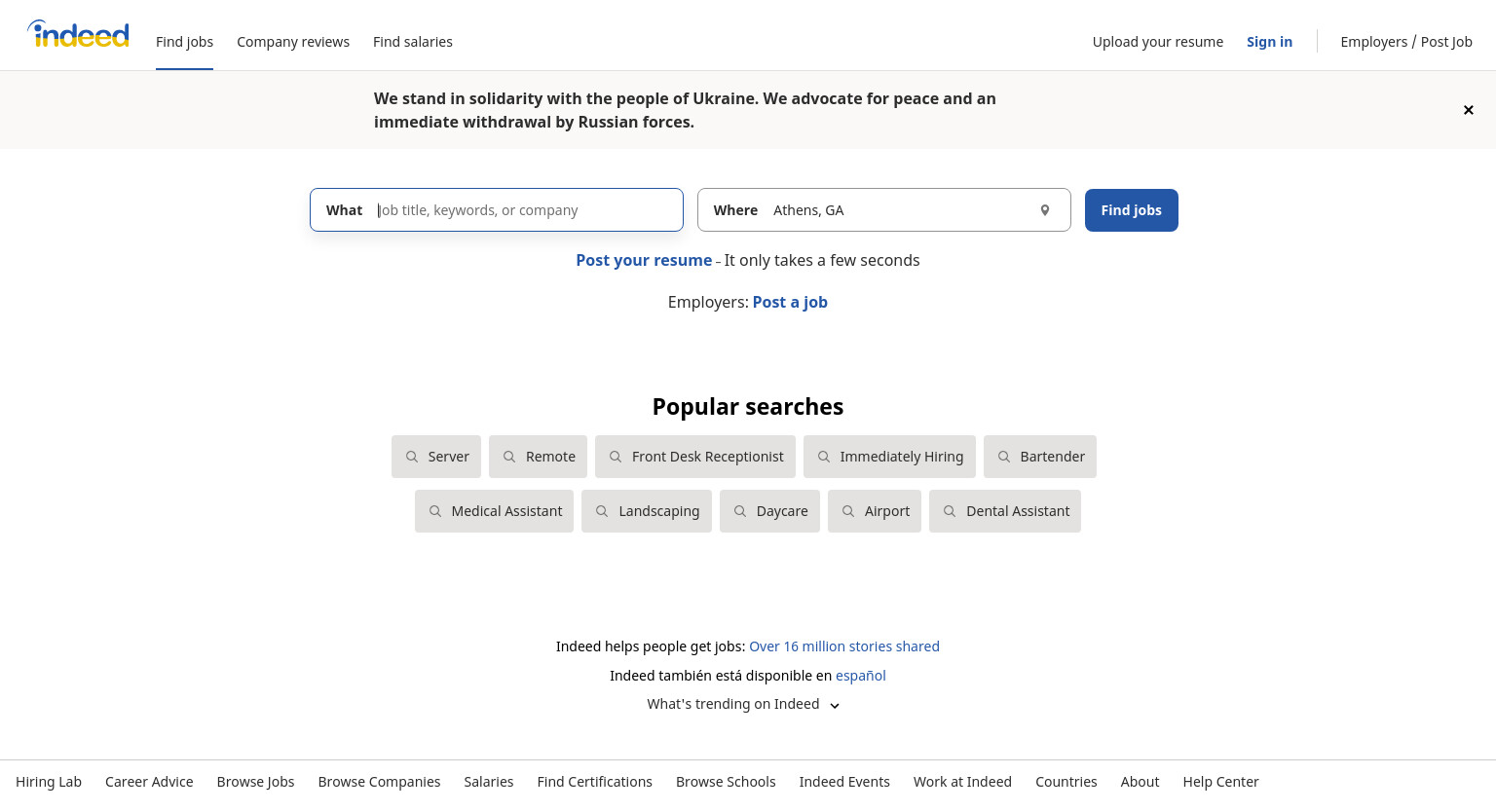This screenshot has height=812, width=1496.
Task: Search popular jobs for Server
Action: click(436, 457)
